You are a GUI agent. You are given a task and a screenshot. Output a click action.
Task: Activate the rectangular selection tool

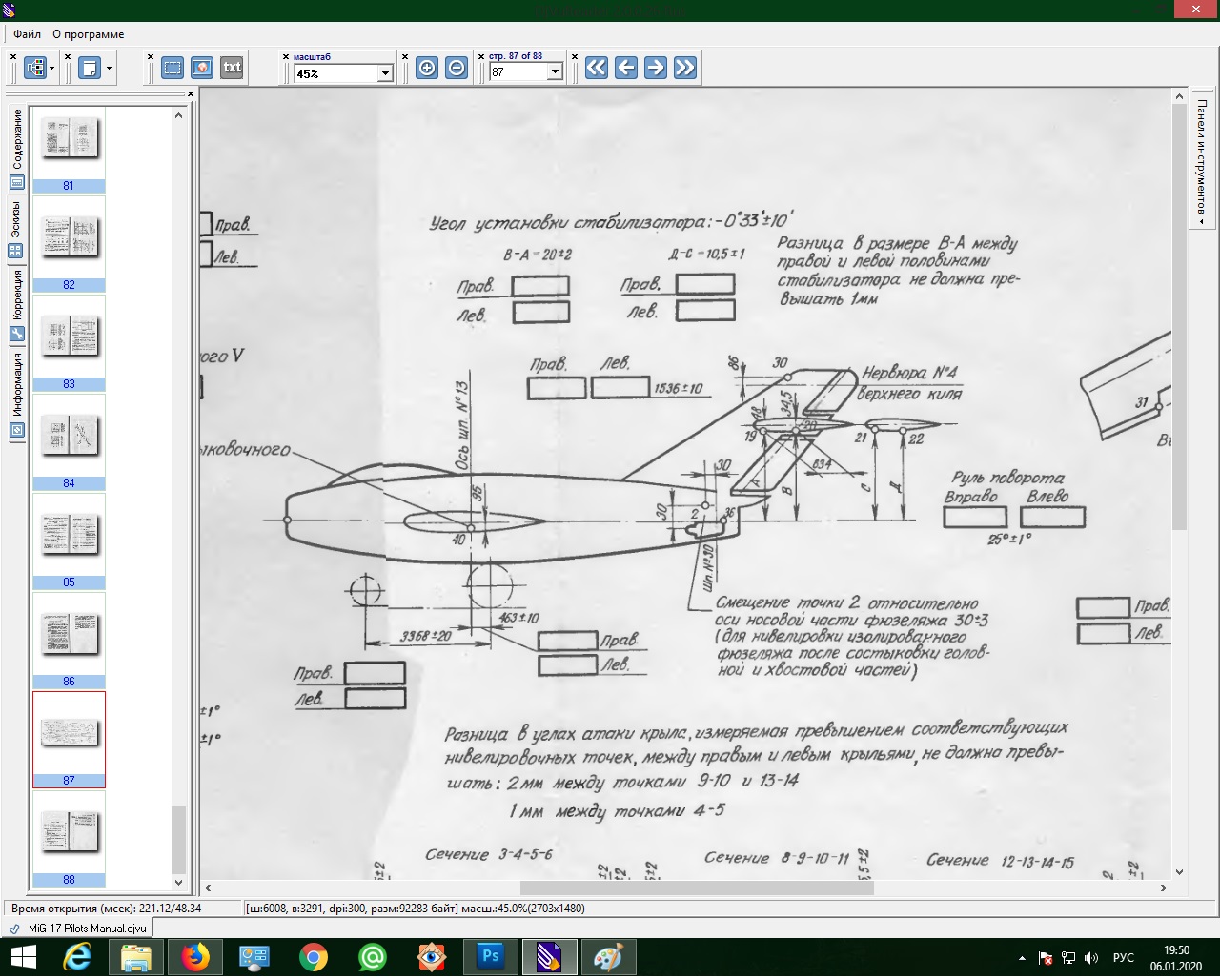point(173,68)
